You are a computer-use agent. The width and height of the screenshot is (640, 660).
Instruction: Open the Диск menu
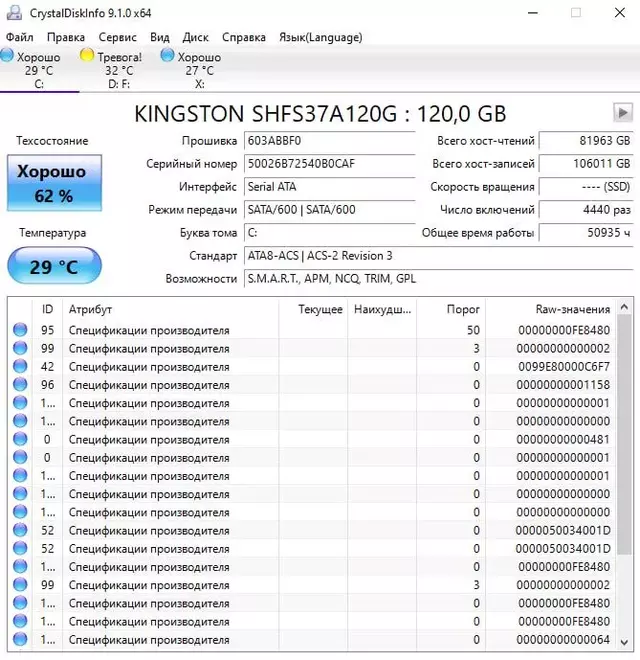pos(195,37)
